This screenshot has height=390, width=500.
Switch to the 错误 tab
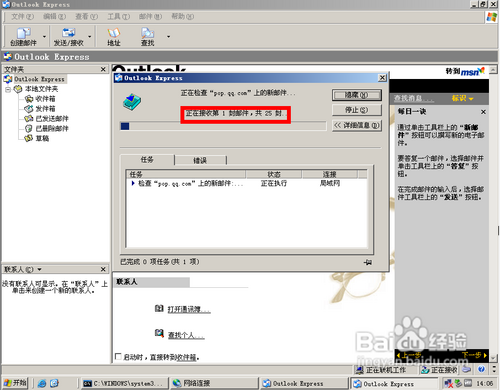(x=200, y=160)
